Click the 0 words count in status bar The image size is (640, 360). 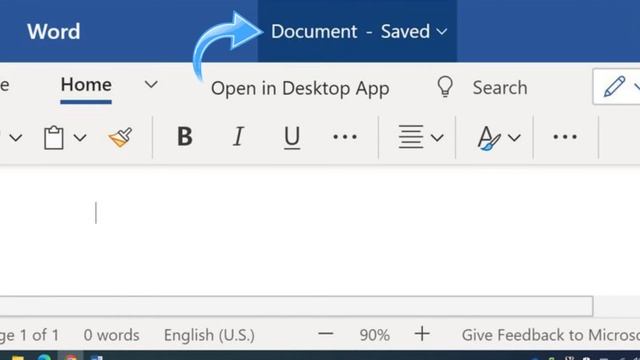click(x=111, y=335)
